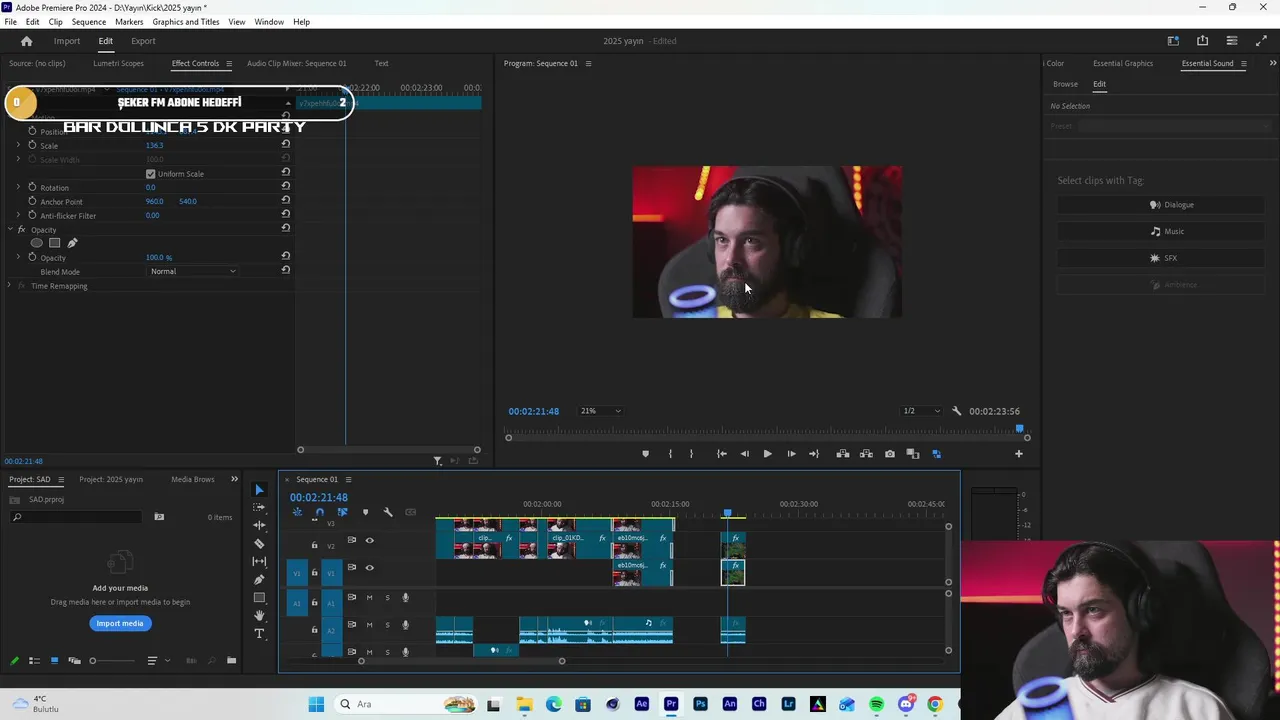Screen dimensions: 1280x720
Task: Click the Filter properties funnel icon
Action: point(437,461)
